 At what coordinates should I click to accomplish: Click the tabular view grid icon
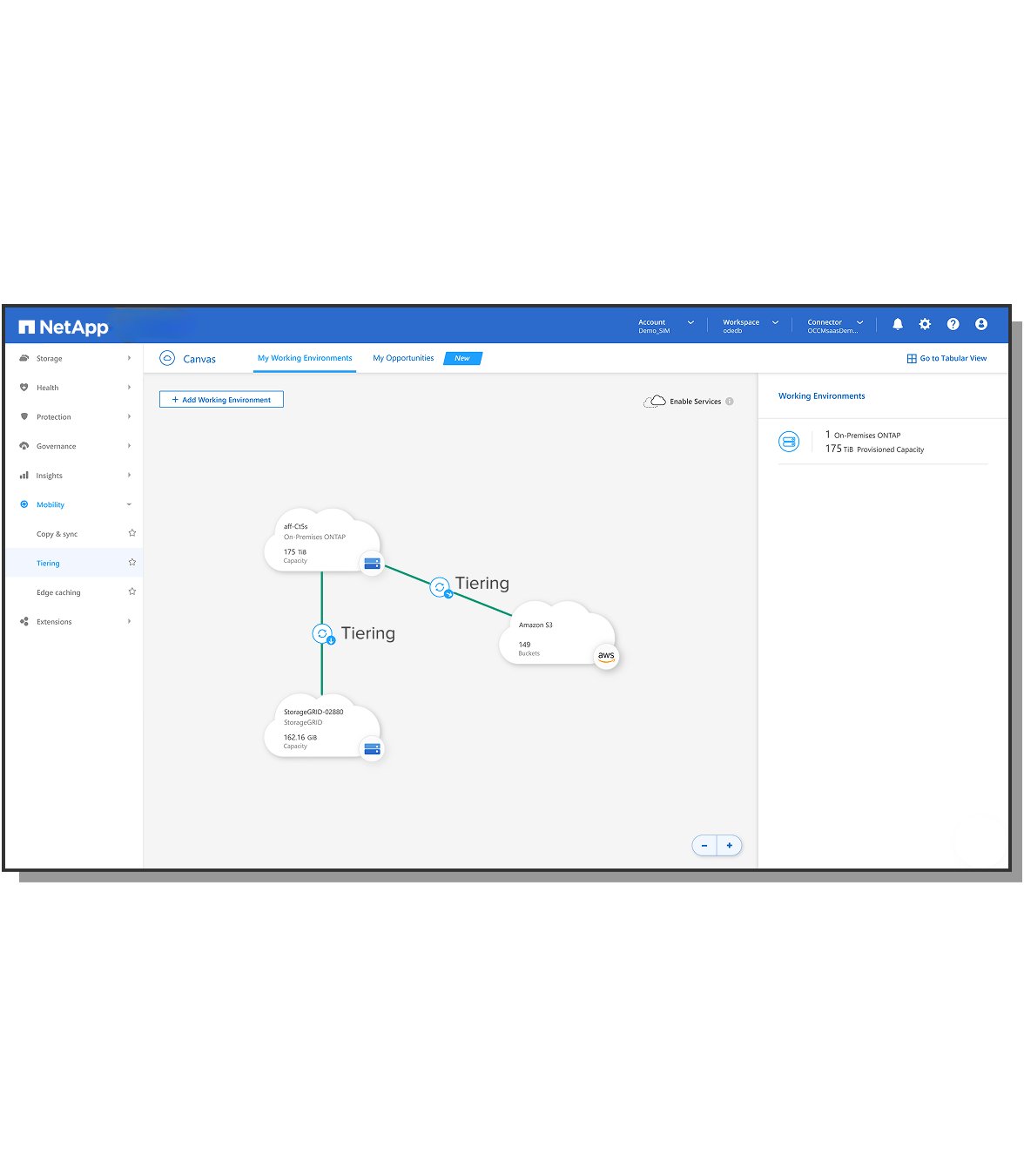point(912,358)
